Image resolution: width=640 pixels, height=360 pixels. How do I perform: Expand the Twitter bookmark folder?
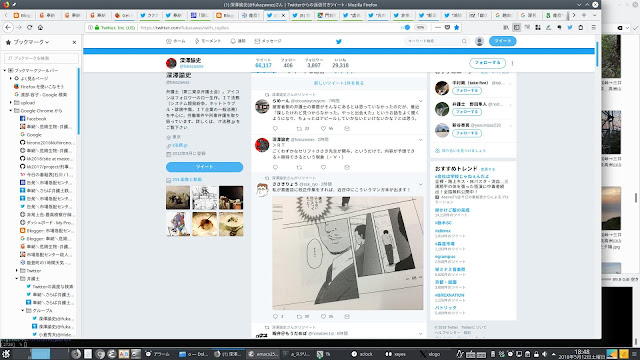pos(17,271)
